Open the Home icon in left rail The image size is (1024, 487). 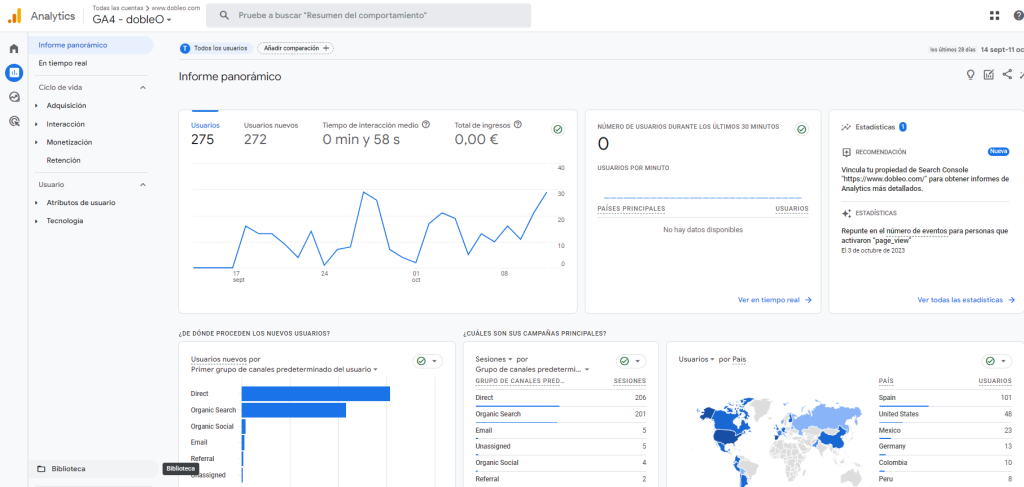pyautogui.click(x=14, y=48)
